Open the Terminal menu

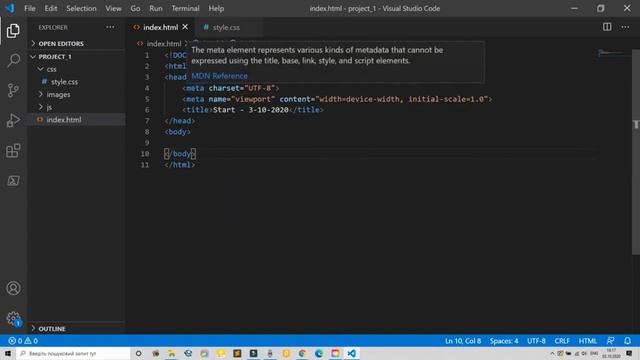(185, 8)
